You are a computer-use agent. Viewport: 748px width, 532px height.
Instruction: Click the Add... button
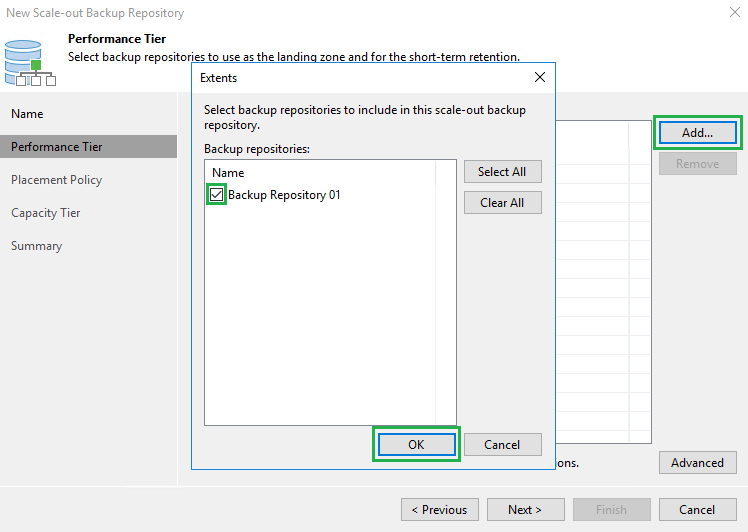(x=697, y=133)
